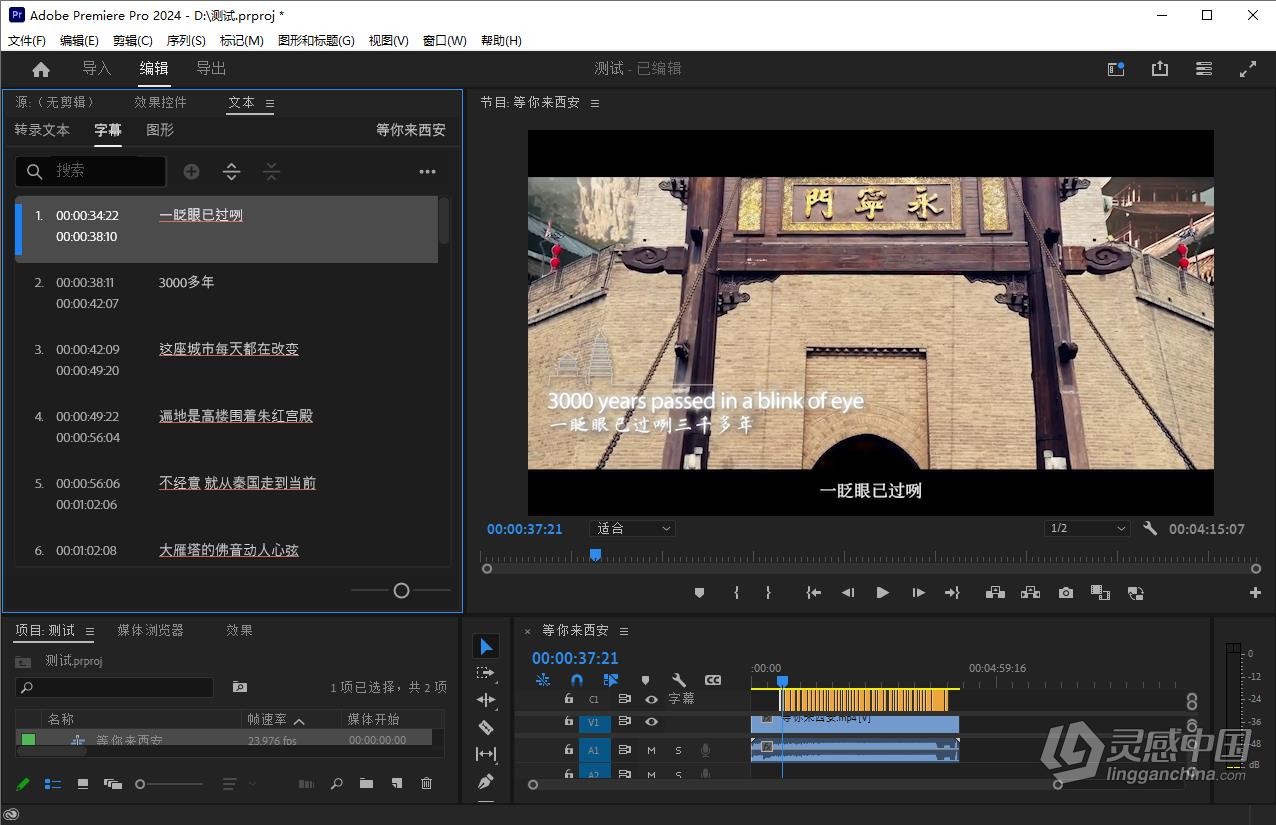Toggle project writable green pencil icon
1276x825 pixels.
(23, 784)
